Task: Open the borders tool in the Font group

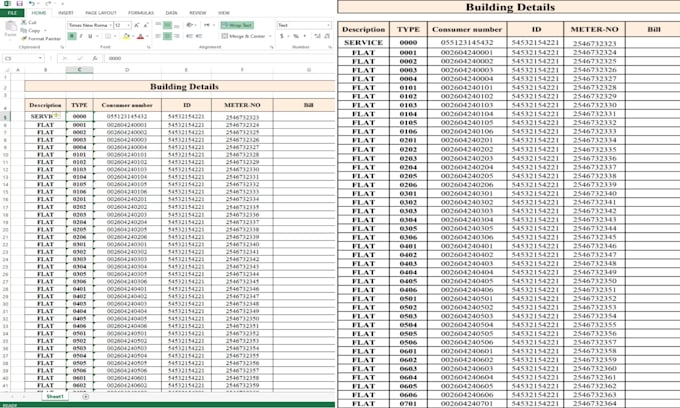Action: (108, 36)
